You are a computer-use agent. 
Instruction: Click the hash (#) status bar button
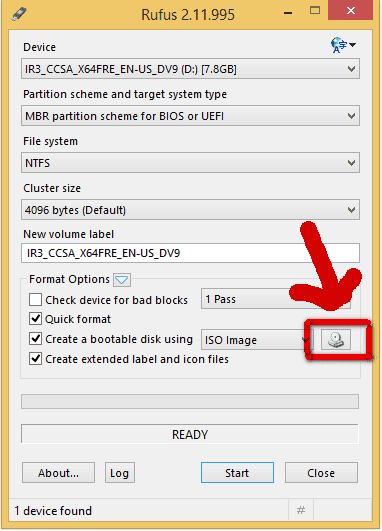[x=301, y=510]
